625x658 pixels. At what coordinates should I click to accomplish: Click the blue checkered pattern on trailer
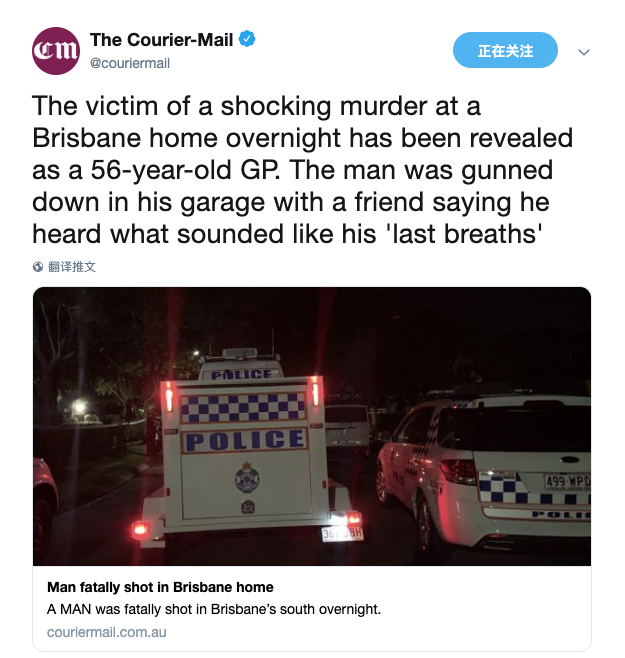(243, 407)
